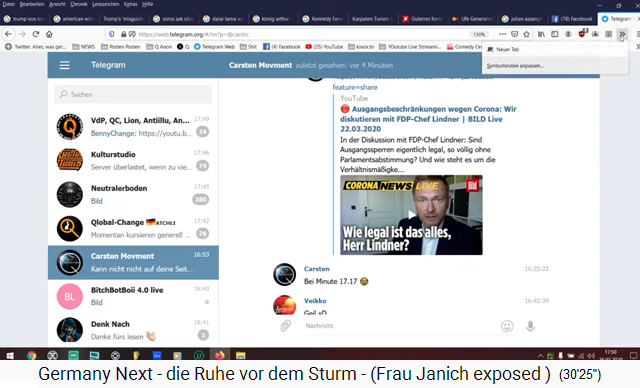Screen dimensions: 640x388
Task: Open the Chronik menu in the menu bar
Action: (x=79, y=4)
